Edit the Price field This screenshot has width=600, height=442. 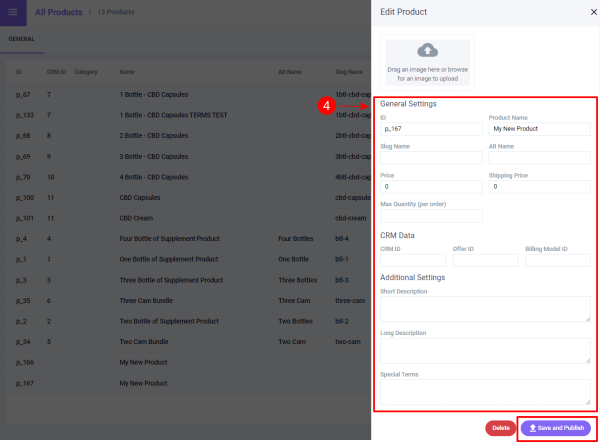click(431, 186)
